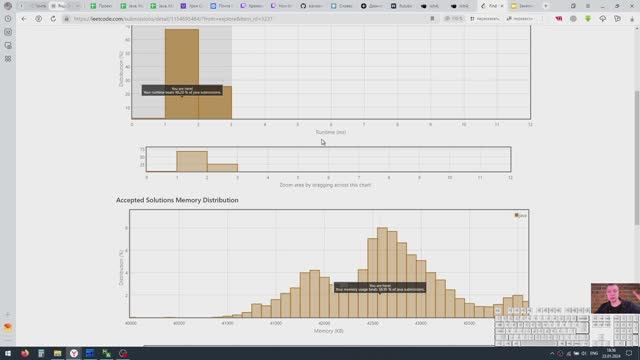This screenshot has height=360, width=640.
Task: Open the orange icon at the sidebar bottom
Action: 8,327
